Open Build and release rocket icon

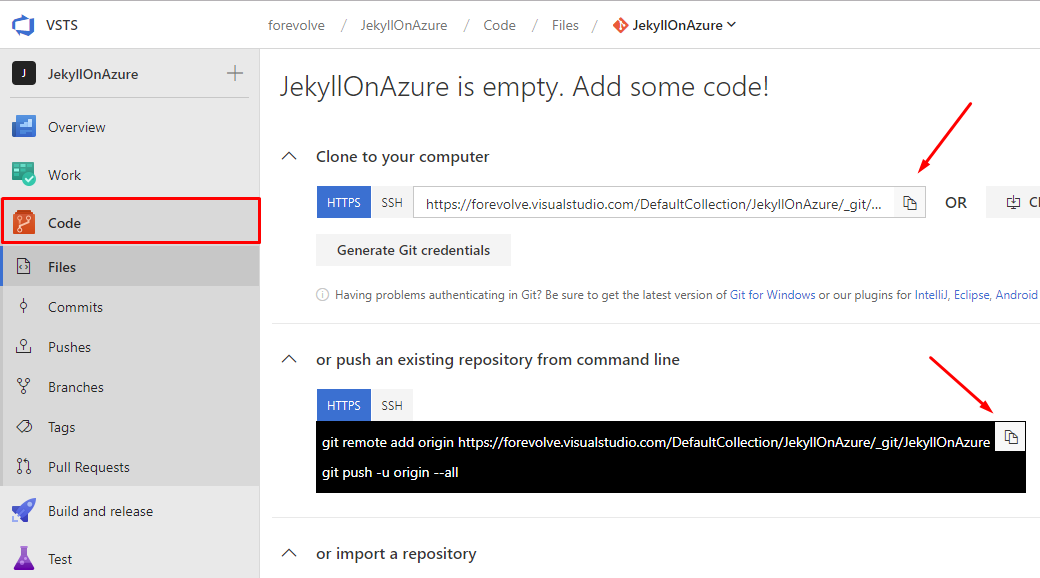pyautogui.click(x=24, y=510)
